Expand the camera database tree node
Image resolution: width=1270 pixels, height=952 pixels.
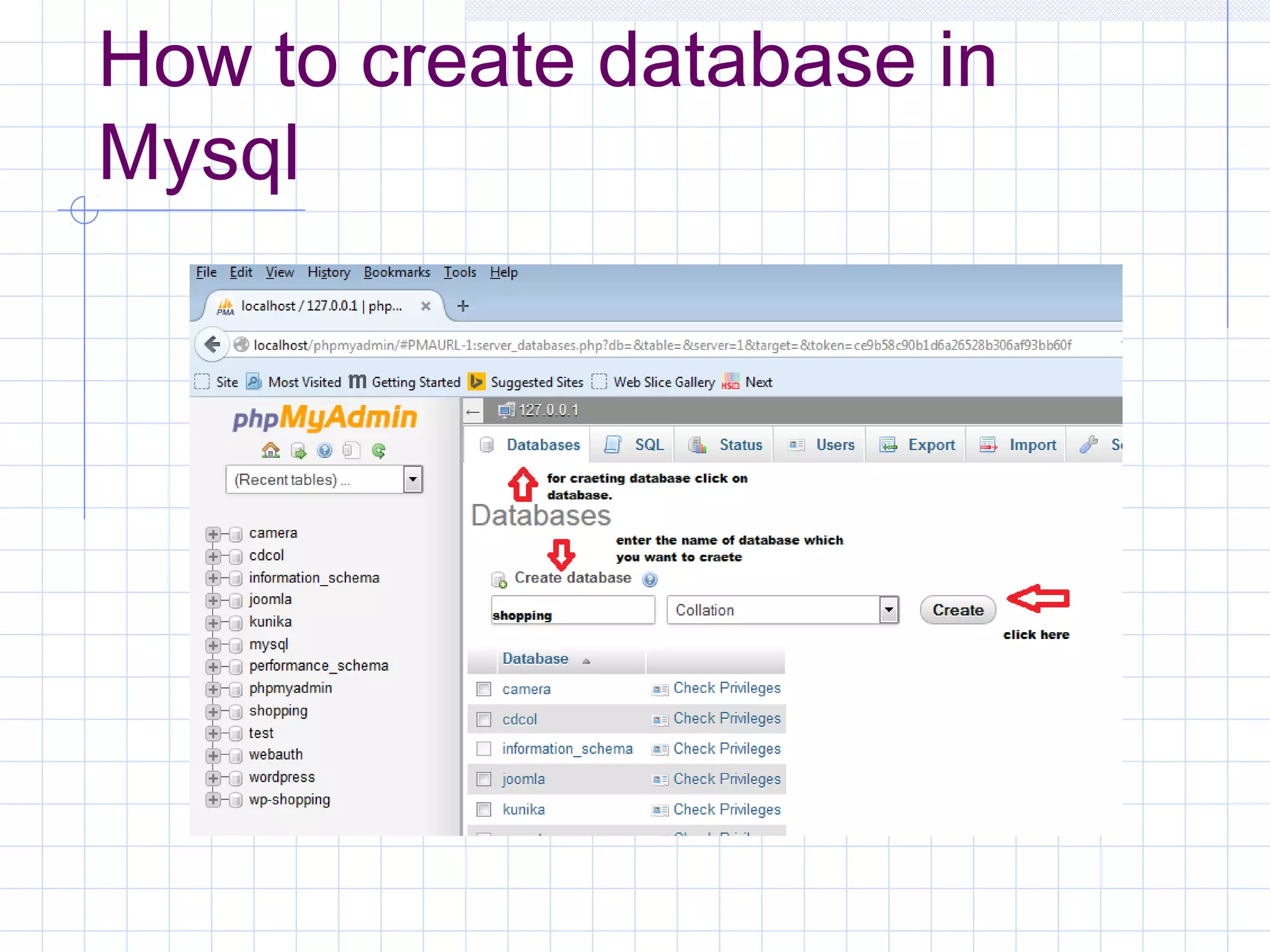tap(213, 534)
